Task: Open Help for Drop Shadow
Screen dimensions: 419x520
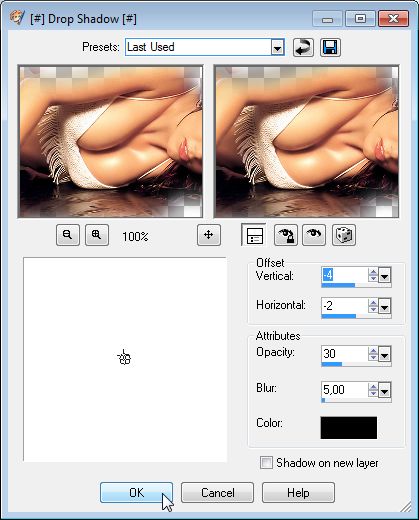Action: [298, 492]
